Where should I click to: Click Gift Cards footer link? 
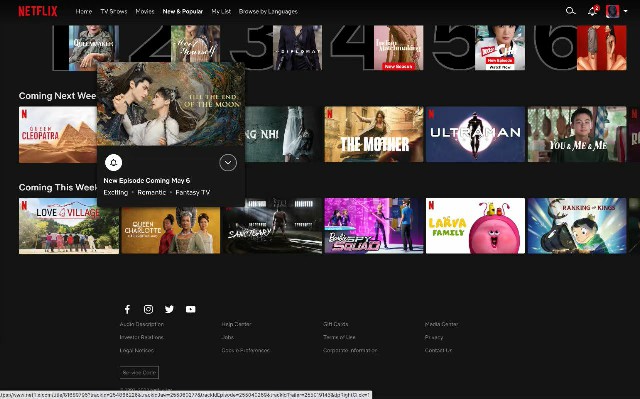(x=336, y=324)
